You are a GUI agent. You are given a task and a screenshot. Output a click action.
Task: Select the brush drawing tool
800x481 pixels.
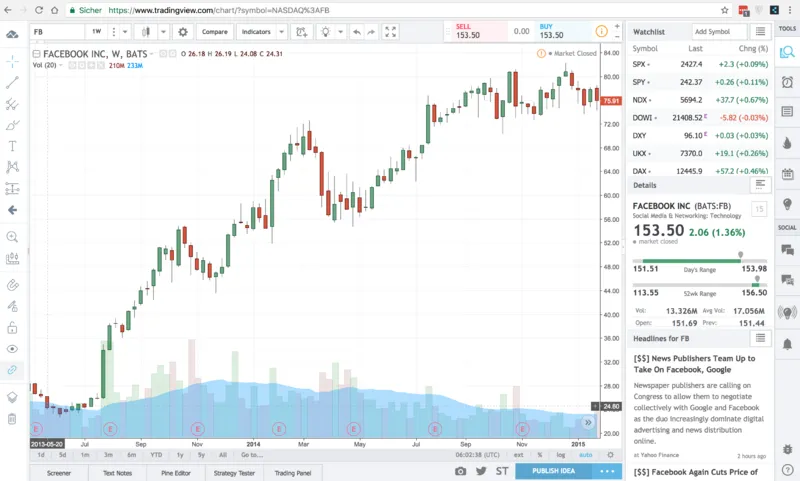pos(12,125)
